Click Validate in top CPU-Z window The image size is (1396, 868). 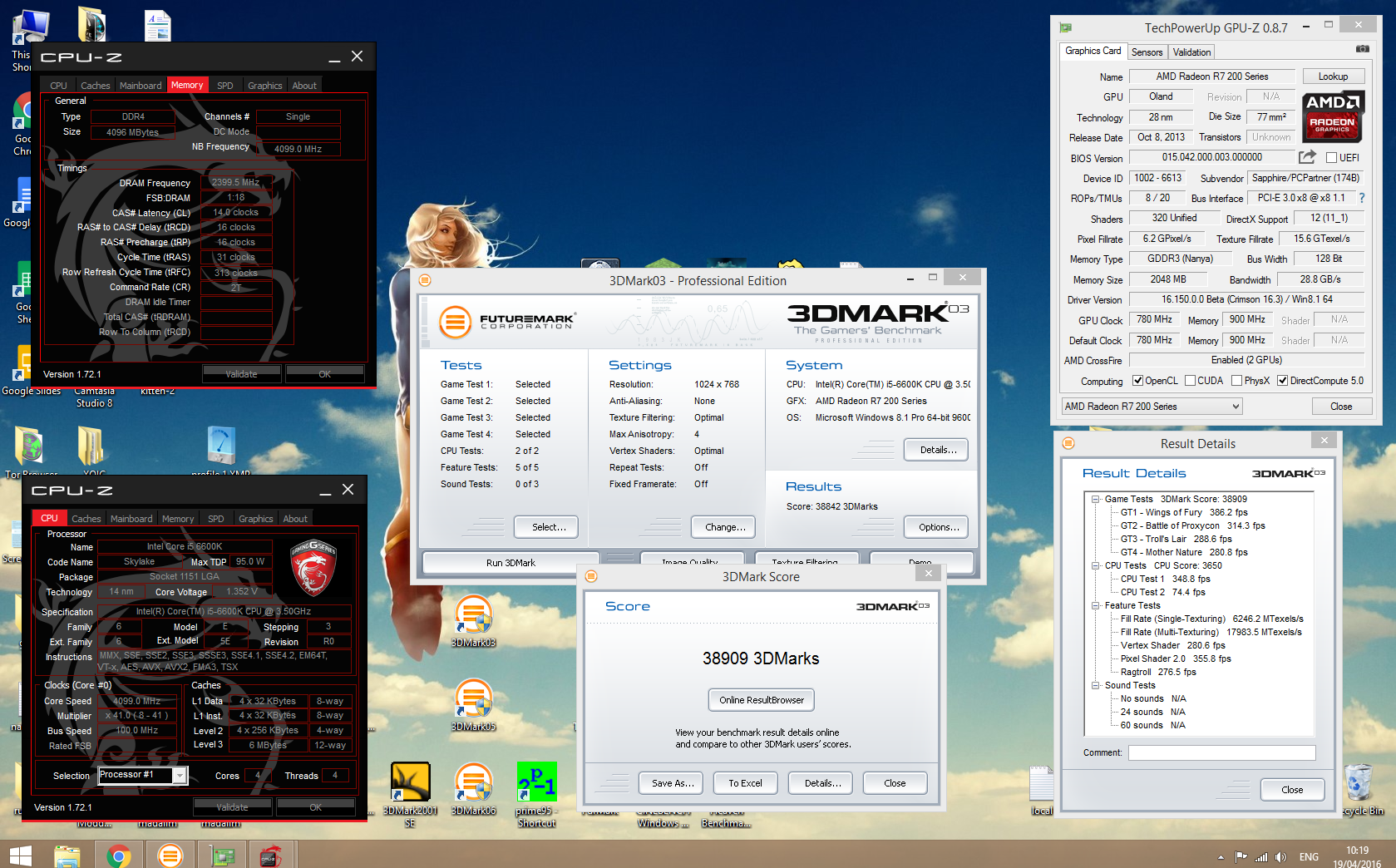point(241,374)
